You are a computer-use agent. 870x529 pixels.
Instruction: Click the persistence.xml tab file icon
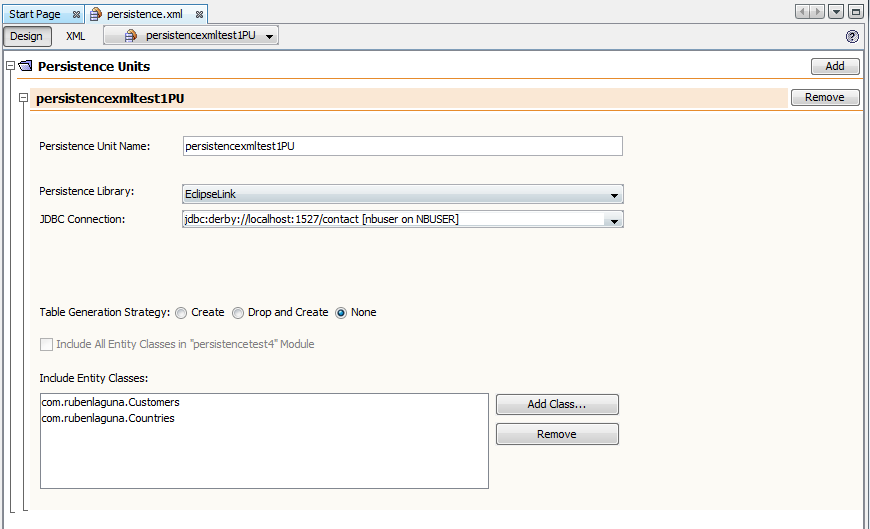tap(96, 14)
